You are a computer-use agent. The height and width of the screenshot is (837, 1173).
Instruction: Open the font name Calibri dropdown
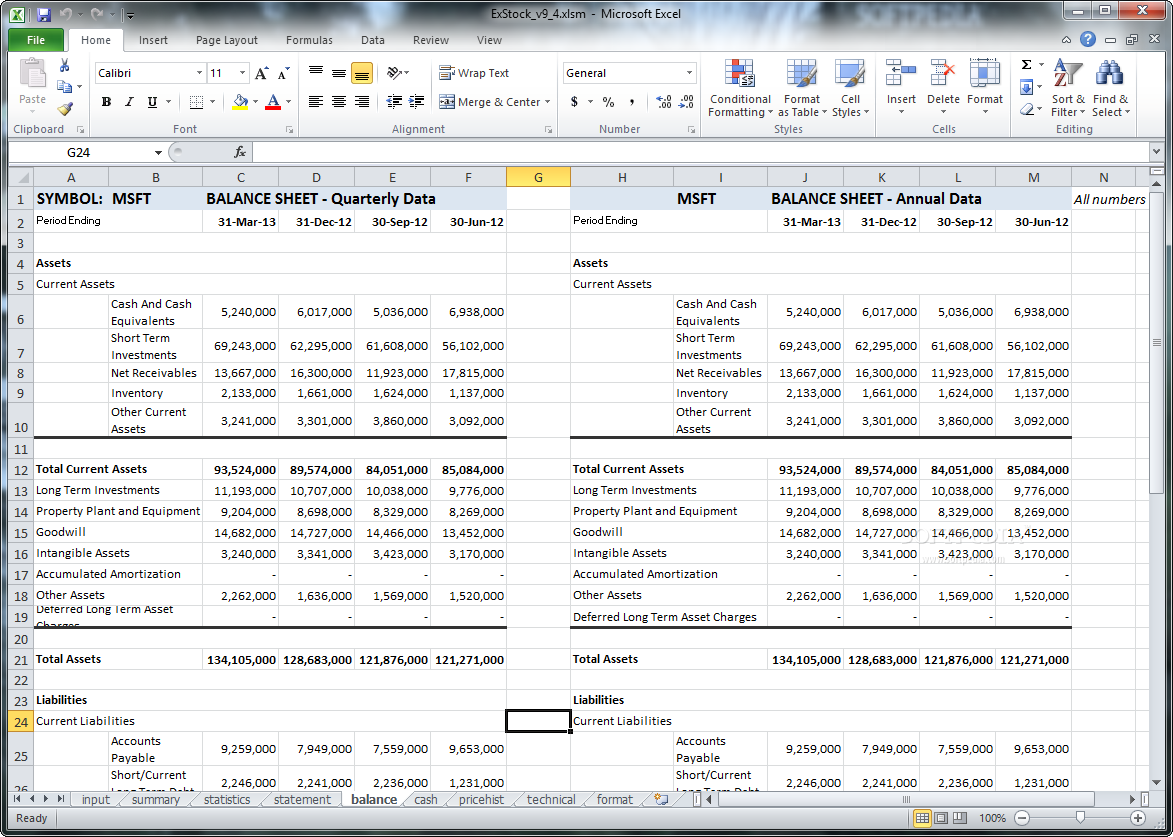[199, 73]
